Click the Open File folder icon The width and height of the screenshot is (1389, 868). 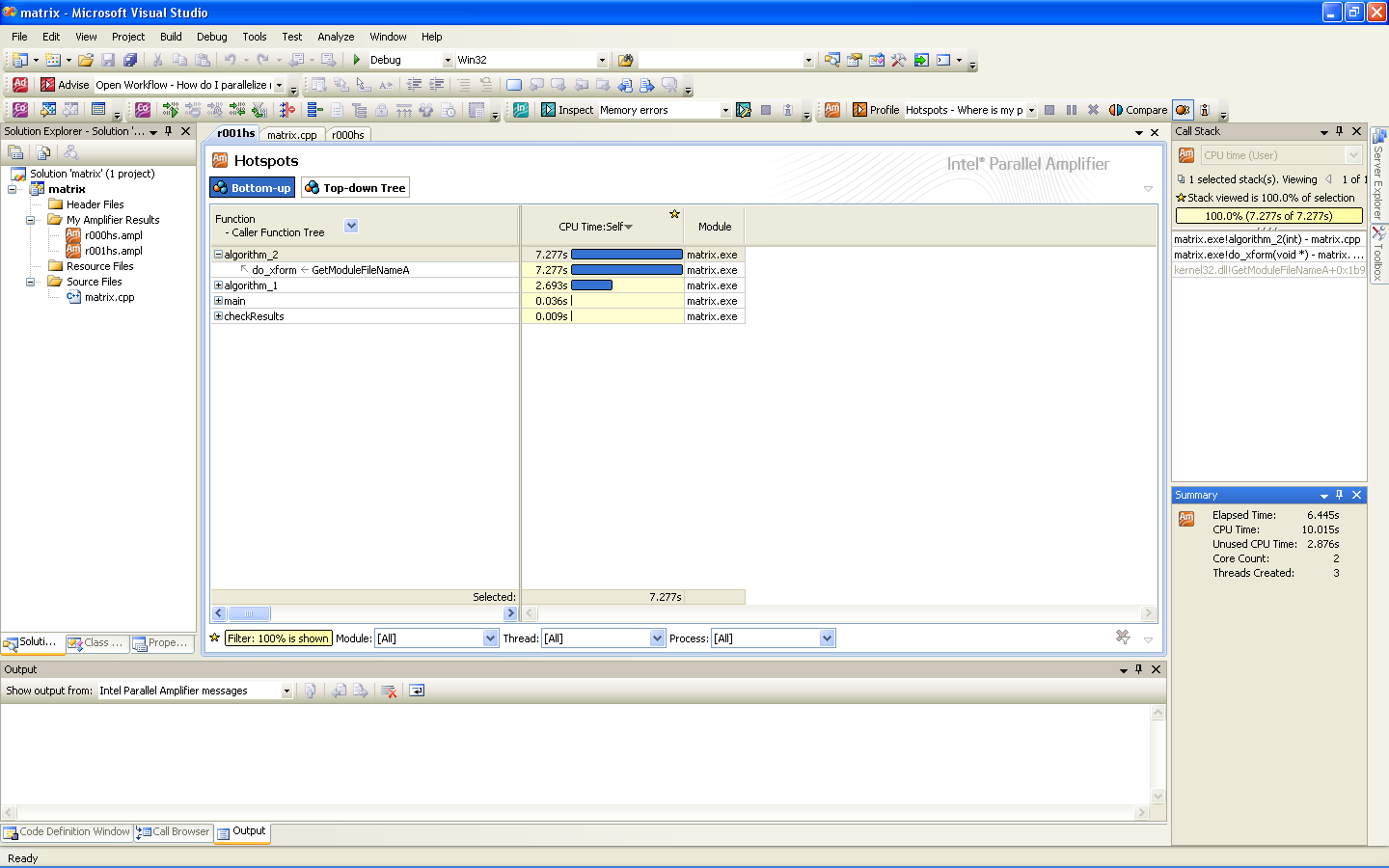coord(86,60)
